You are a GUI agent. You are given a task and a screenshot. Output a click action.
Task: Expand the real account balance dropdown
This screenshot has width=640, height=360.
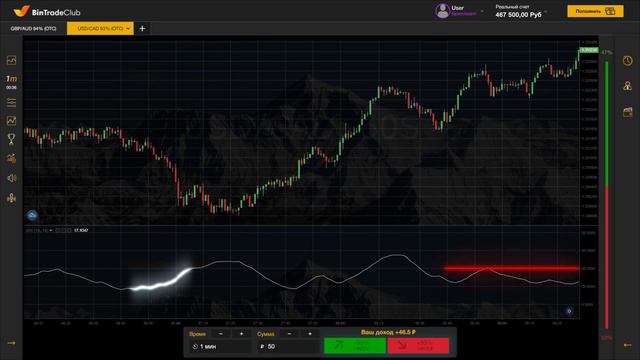(546, 11)
